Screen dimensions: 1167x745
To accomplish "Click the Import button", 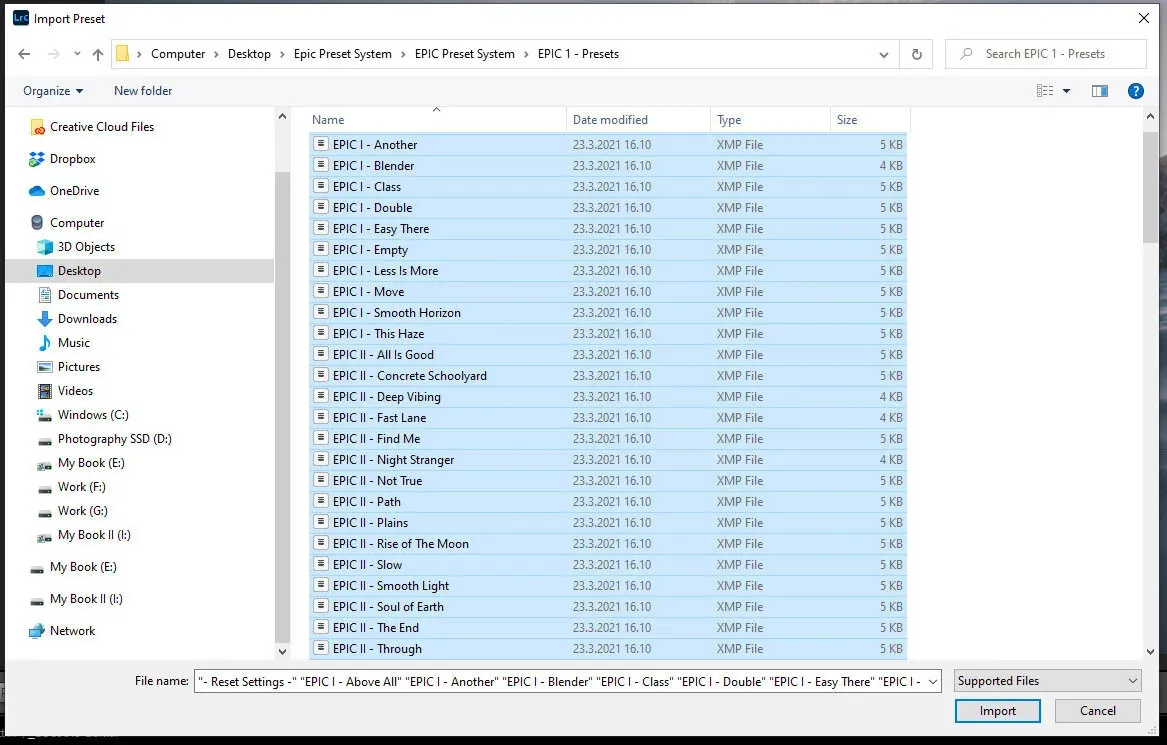I will (x=997, y=710).
